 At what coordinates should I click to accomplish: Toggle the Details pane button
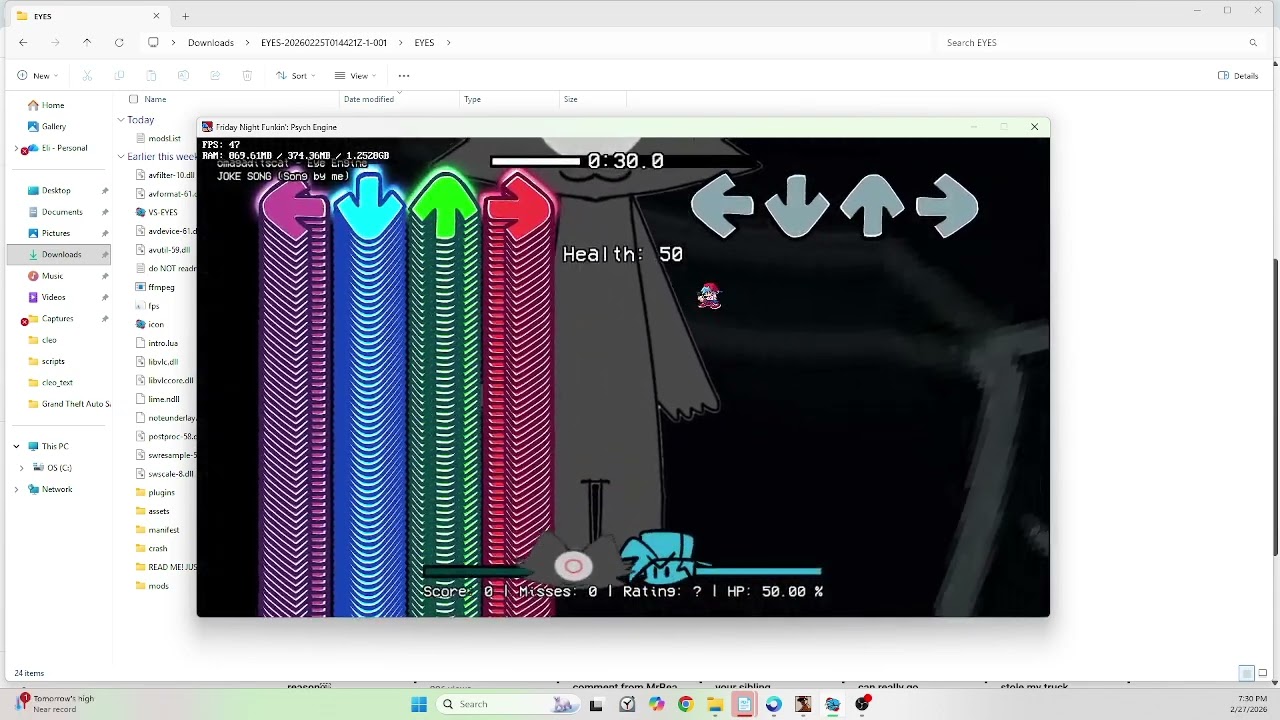pyautogui.click(x=1238, y=76)
